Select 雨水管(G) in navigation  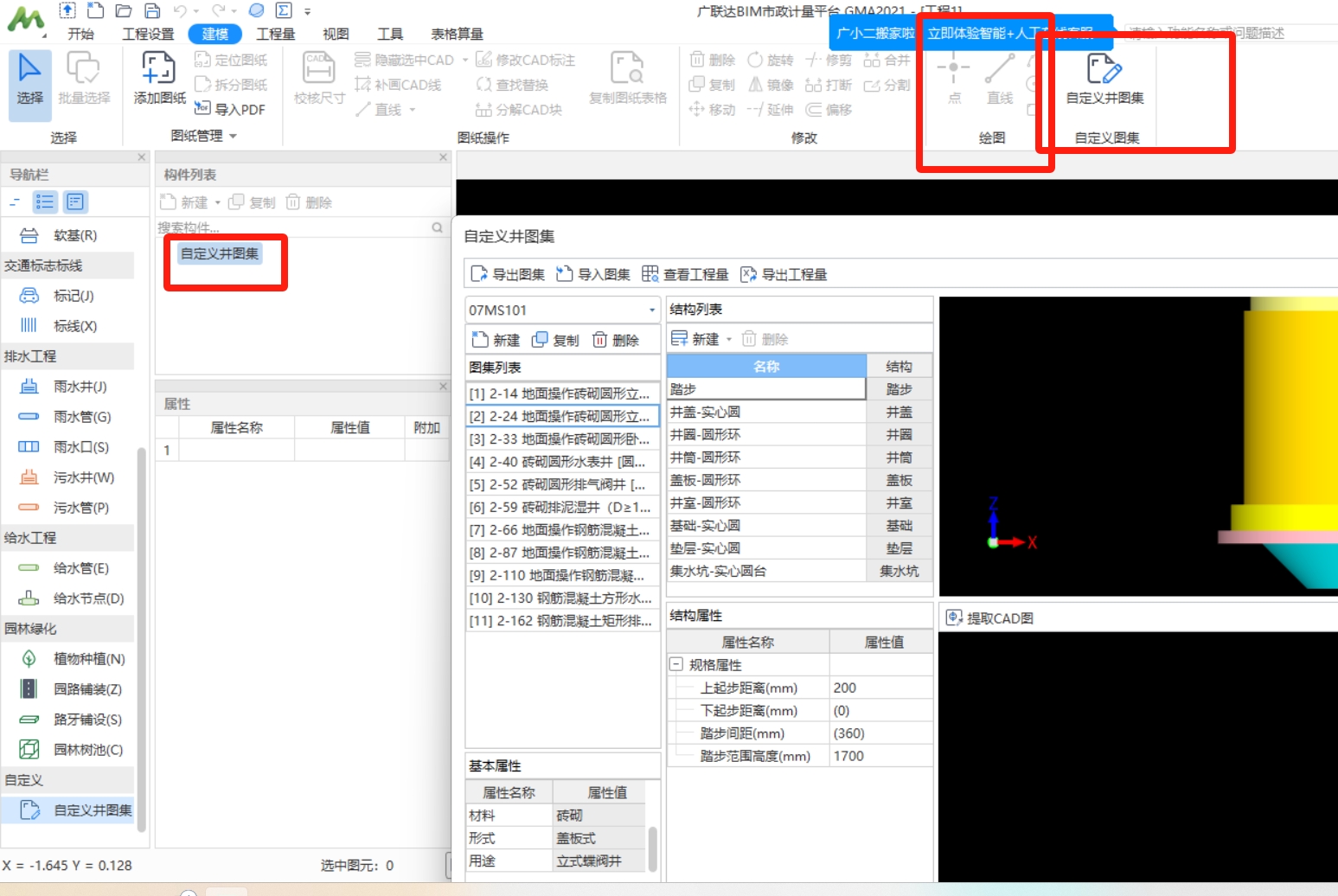pyautogui.click(x=69, y=417)
